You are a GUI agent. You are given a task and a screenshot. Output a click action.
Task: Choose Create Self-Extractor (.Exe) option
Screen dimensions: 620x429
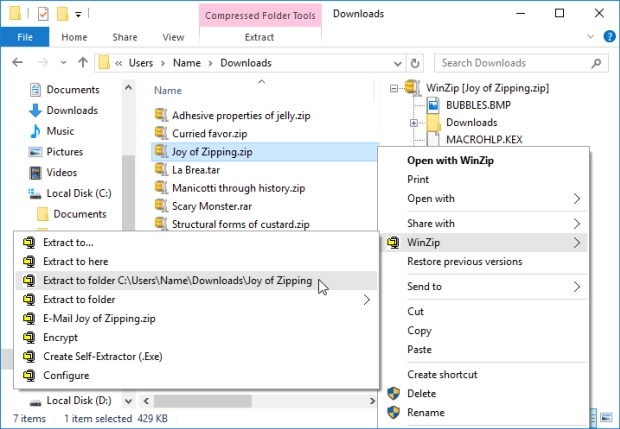click(102, 356)
